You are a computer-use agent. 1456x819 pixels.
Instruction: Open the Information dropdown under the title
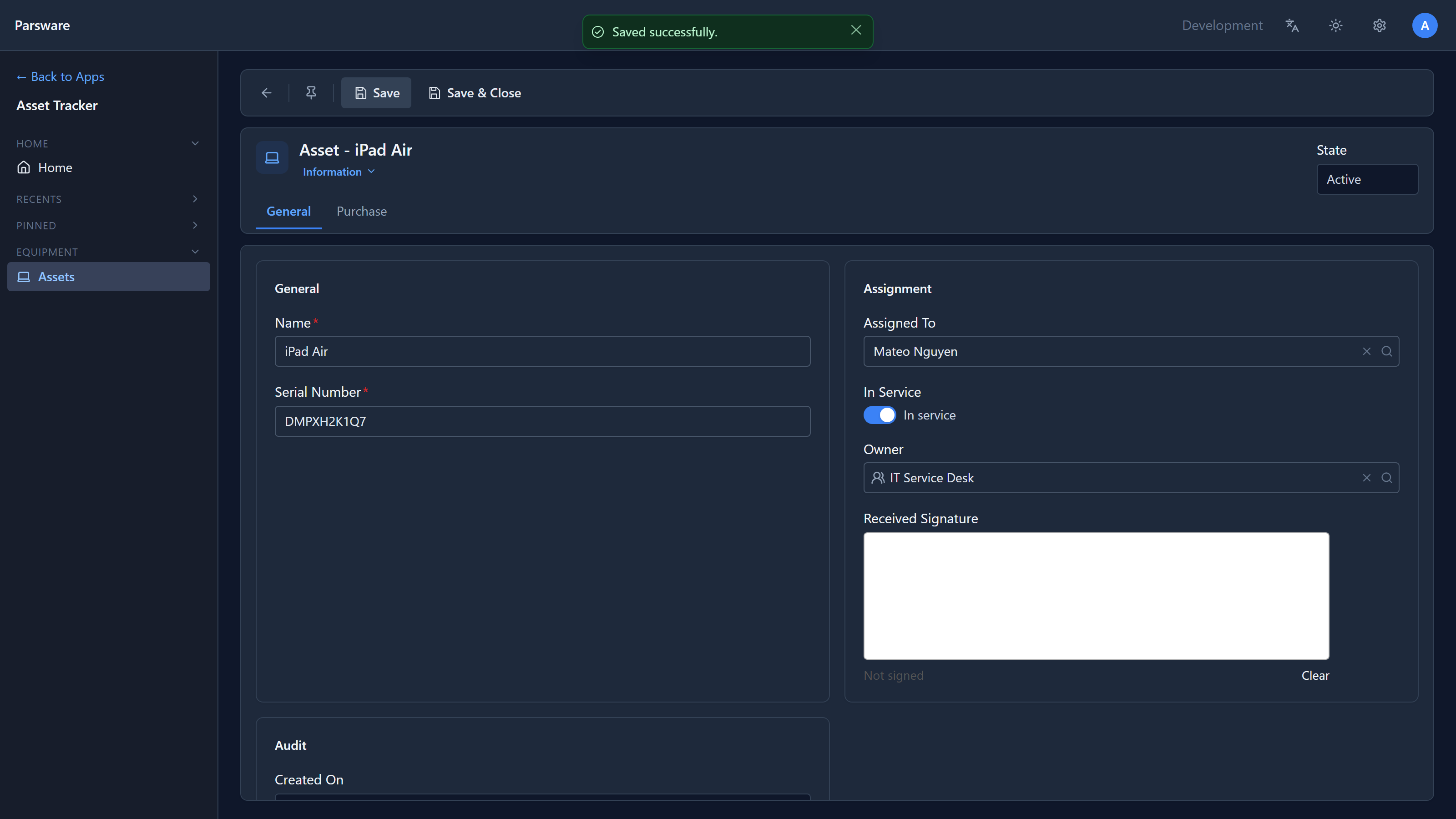point(339,172)
